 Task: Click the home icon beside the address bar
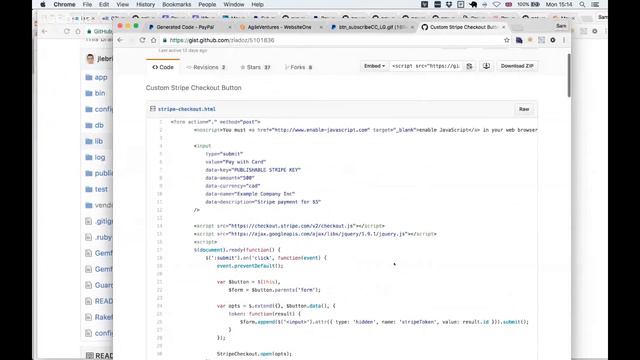pyautogui.click(x=153, y=40)
